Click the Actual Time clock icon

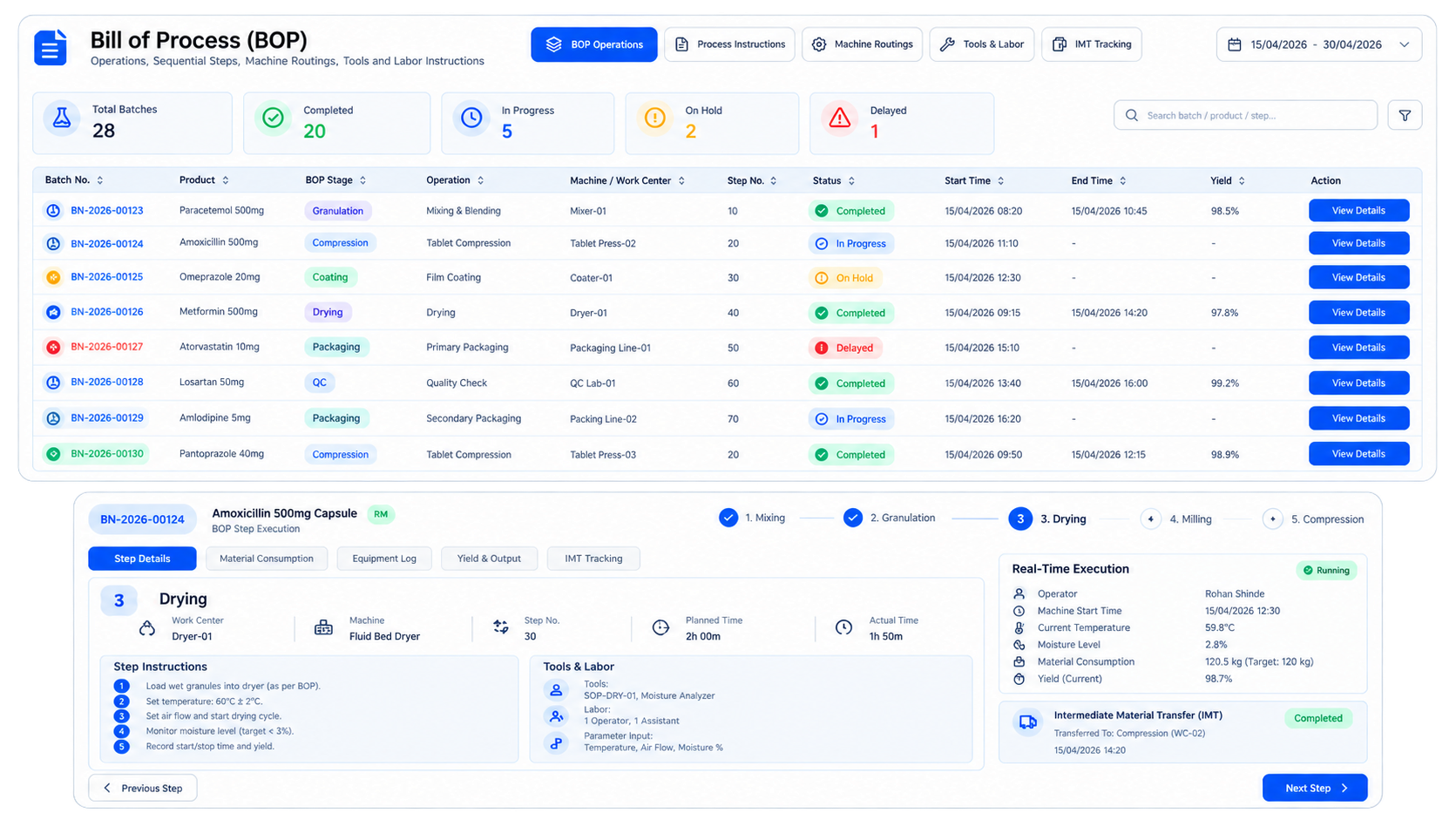coord(843,627)
